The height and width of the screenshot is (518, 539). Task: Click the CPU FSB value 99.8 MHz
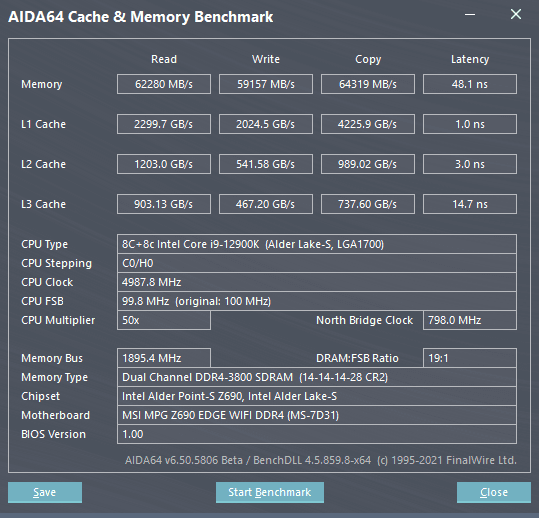pyautogui.click(x=317, y=301)
